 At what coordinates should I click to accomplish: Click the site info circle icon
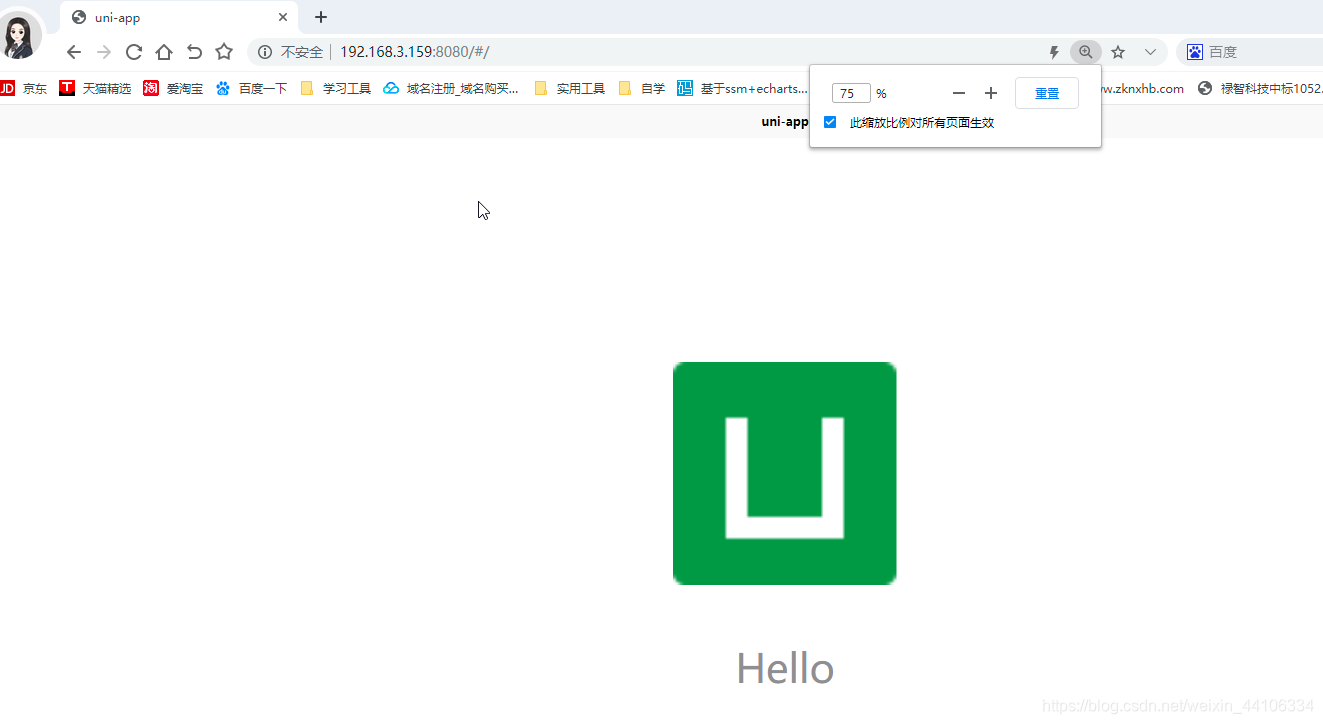point(265,52)
